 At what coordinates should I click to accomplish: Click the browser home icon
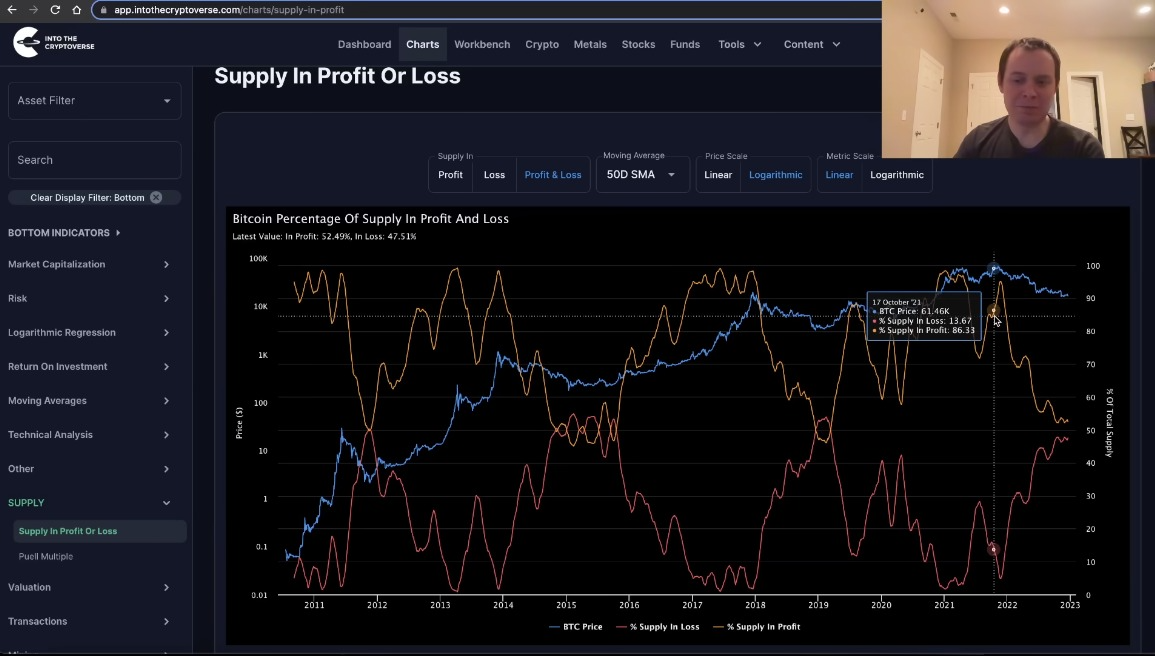pos(77,10)
